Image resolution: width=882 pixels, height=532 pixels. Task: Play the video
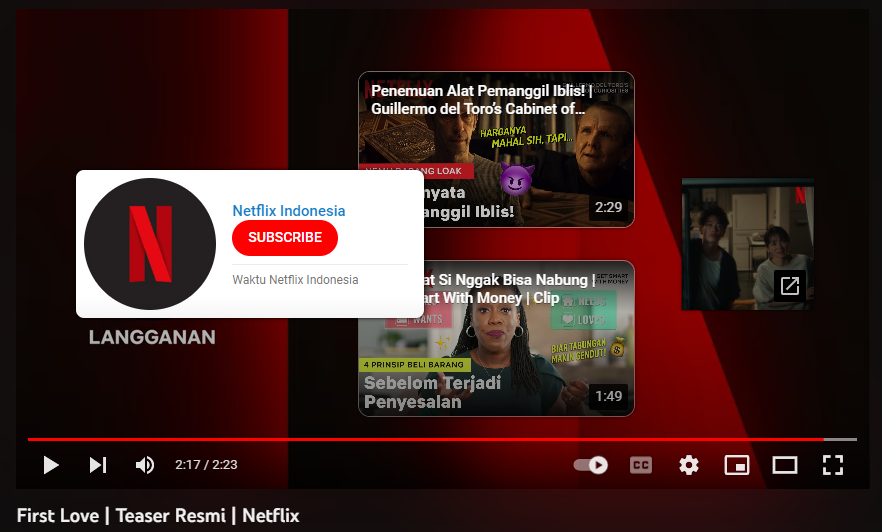coord(51,465)
